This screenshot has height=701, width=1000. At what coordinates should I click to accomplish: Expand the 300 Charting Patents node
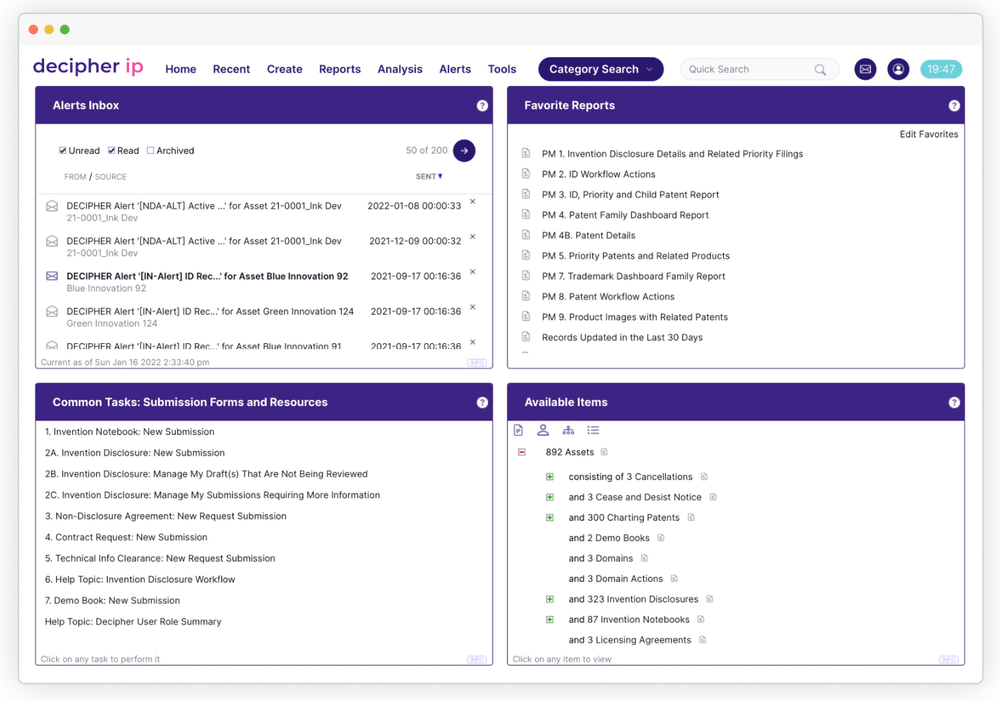pos(550,517)
